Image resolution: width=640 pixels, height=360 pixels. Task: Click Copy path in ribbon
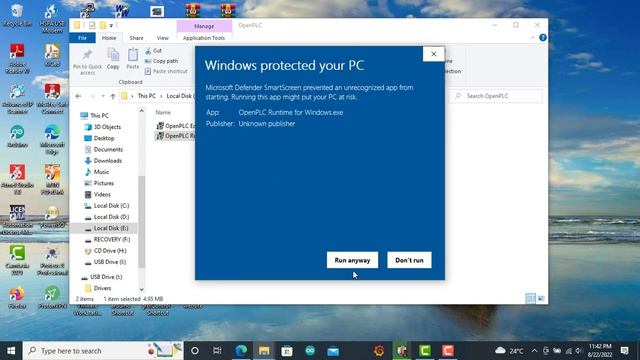coord(162,61)
